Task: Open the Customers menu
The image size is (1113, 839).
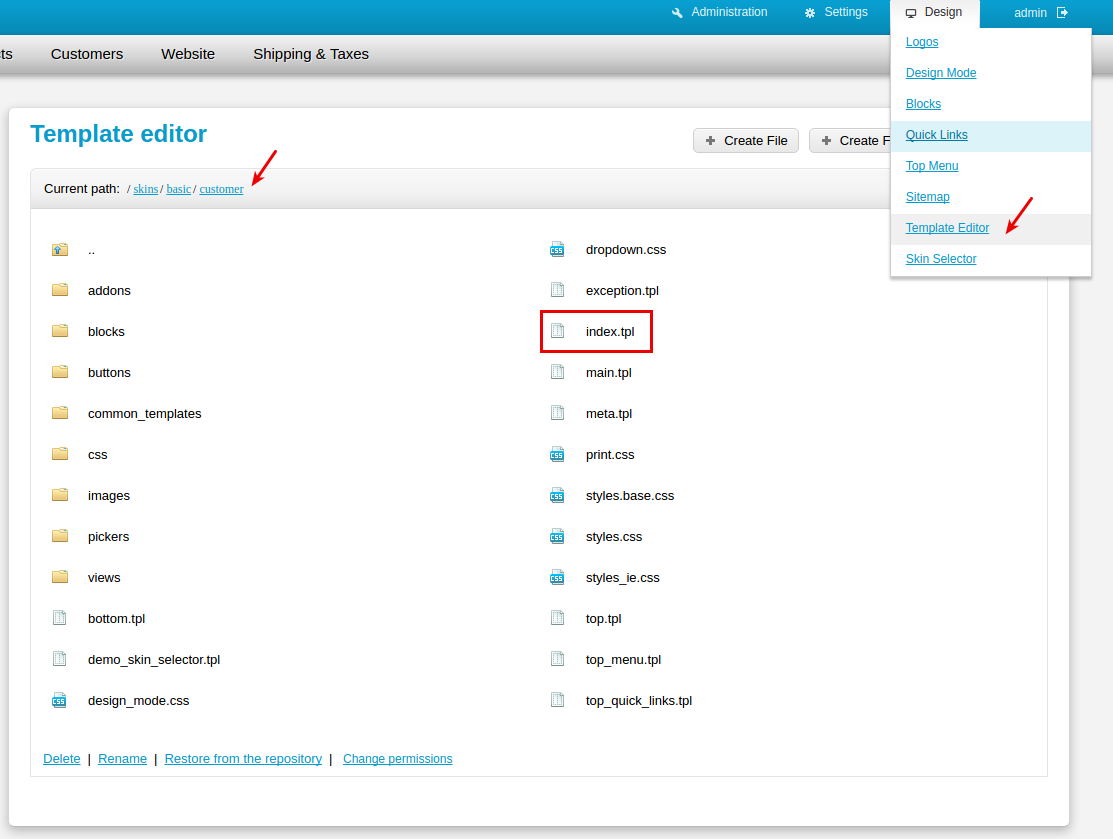Action: pyautogui.click(x=87, y=54)
